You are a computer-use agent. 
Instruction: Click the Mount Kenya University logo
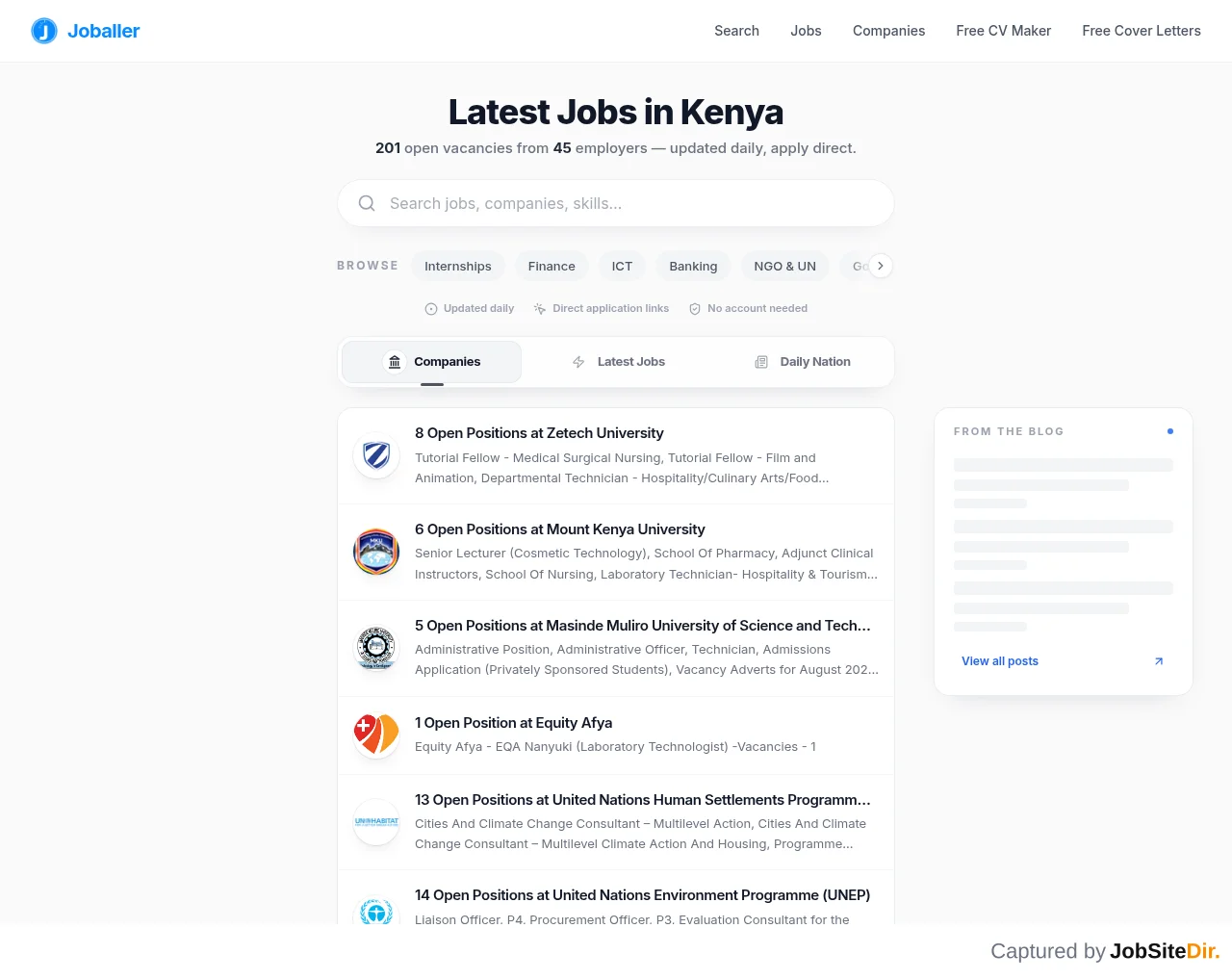tap(376, 552)
